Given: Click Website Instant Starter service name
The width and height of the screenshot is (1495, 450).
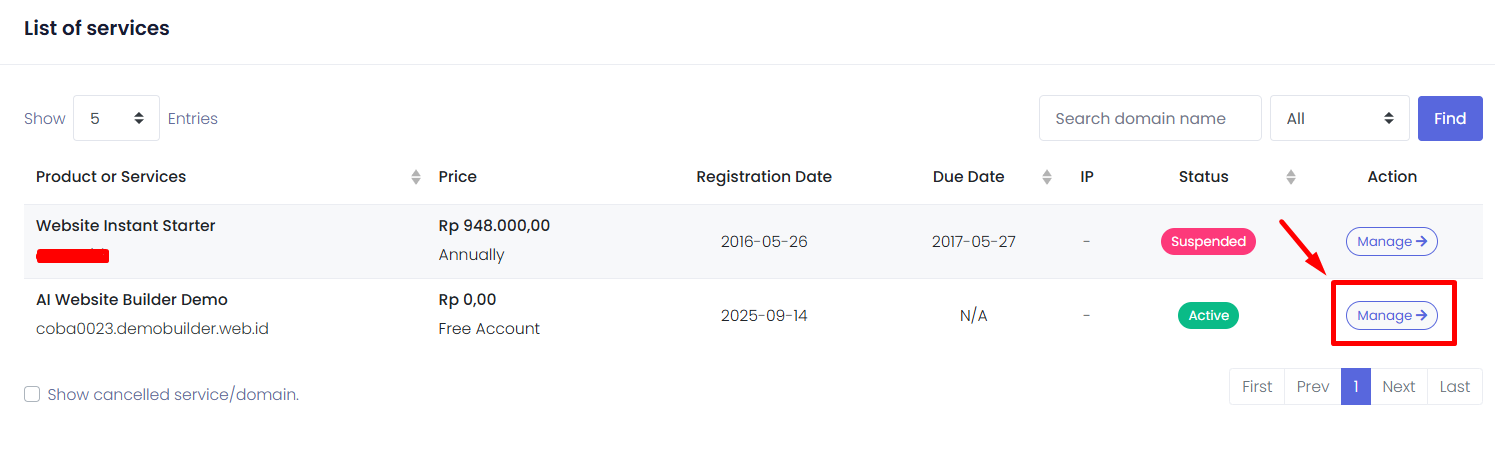Looking at the screenshot, I should point(126,226).
